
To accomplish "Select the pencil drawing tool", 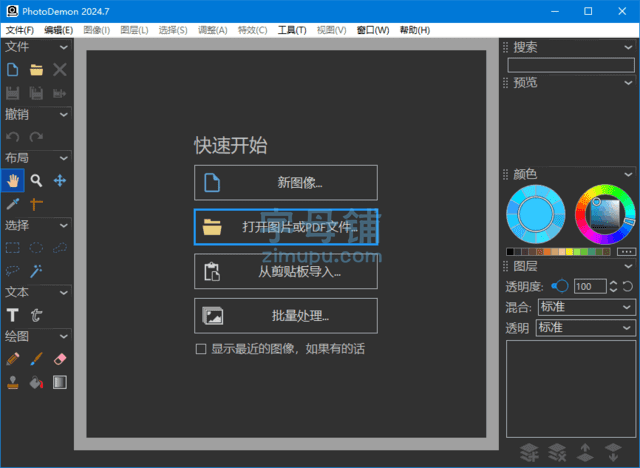I will pyautogui.click(x=13, y=359).
